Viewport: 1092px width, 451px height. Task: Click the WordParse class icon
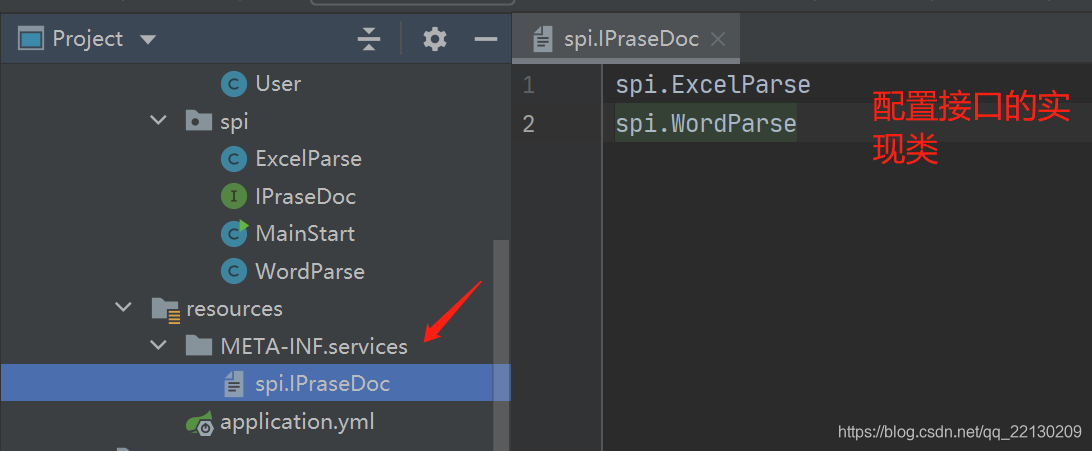[x=233, y=271]
